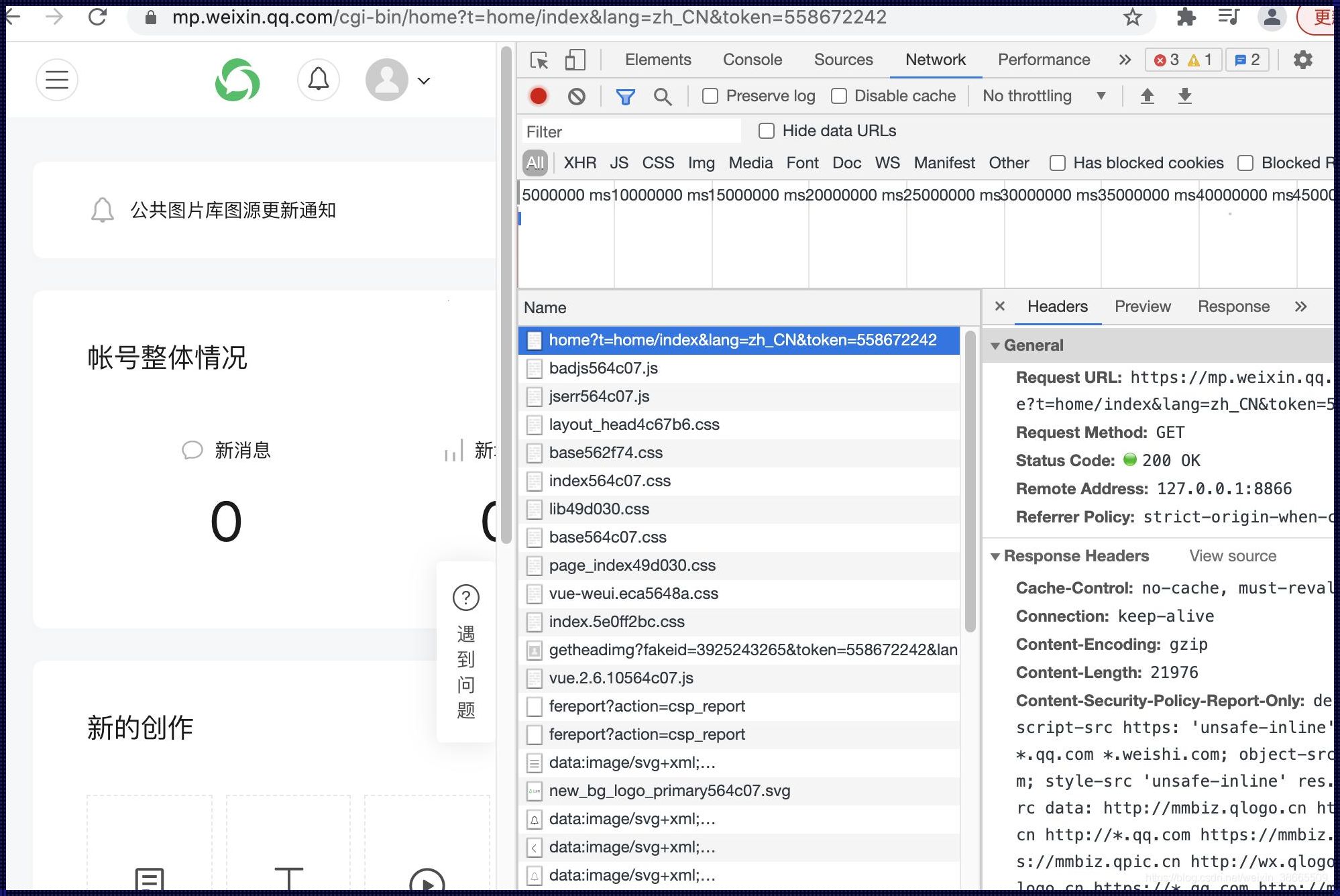Viewport: 1340px width, 896px height.
Task: Reload the browser page
Action: [97, 17]
